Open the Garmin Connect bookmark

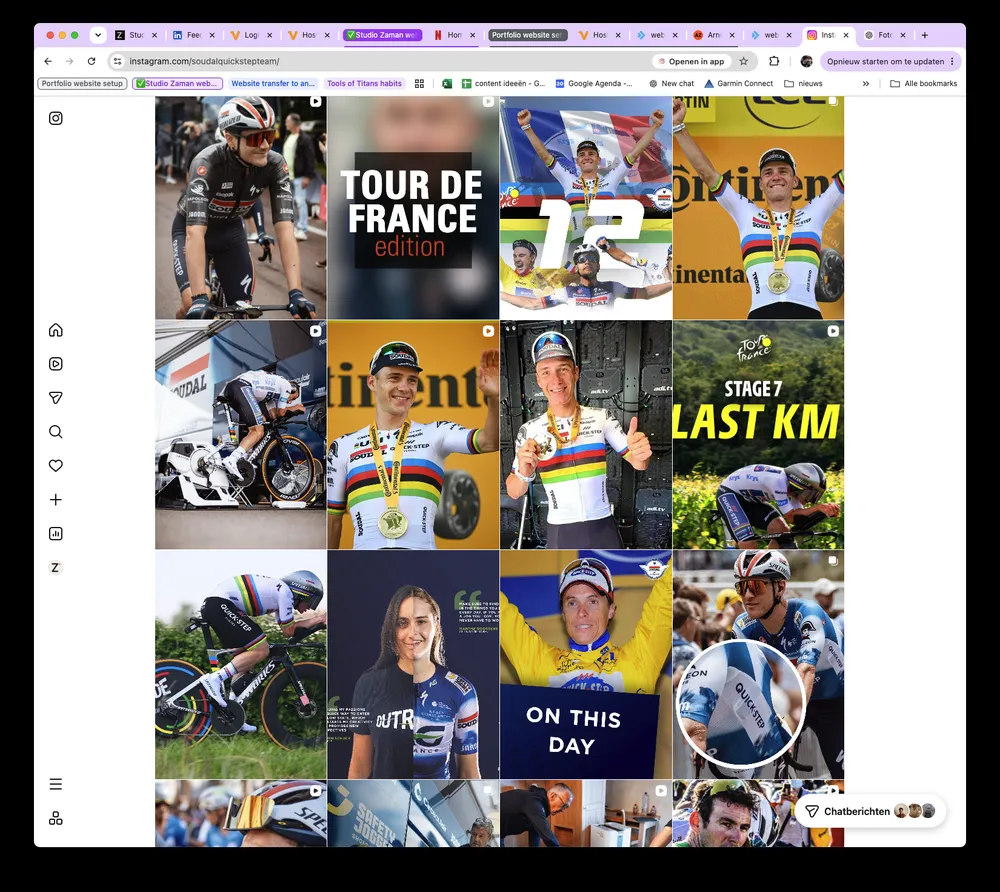pos(739,84)
